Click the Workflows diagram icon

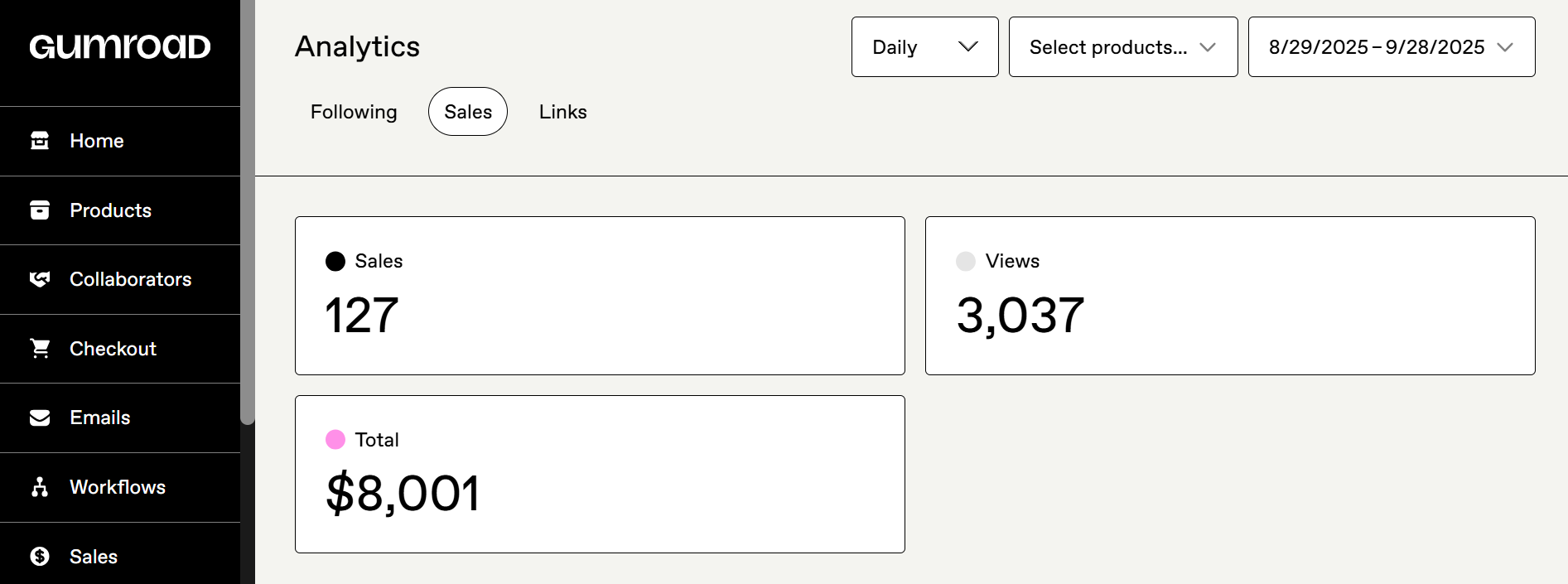point(40,487)
